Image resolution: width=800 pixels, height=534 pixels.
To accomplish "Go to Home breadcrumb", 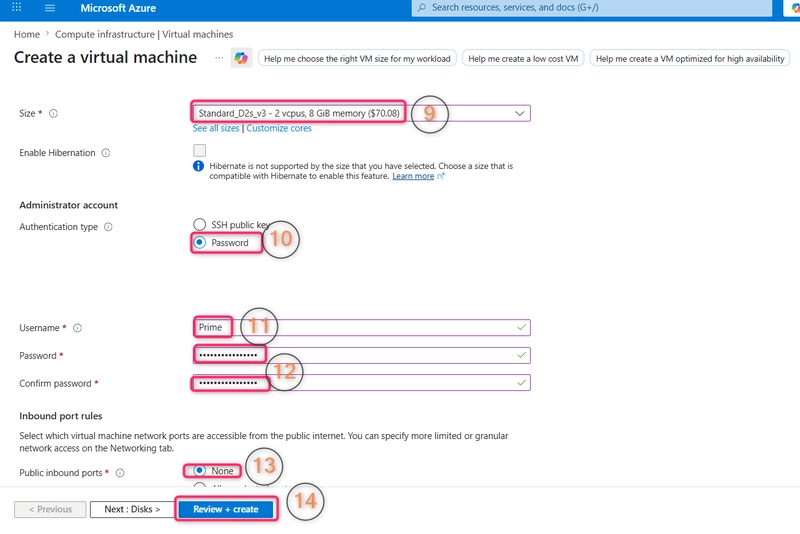I will [x=27, y=34].
